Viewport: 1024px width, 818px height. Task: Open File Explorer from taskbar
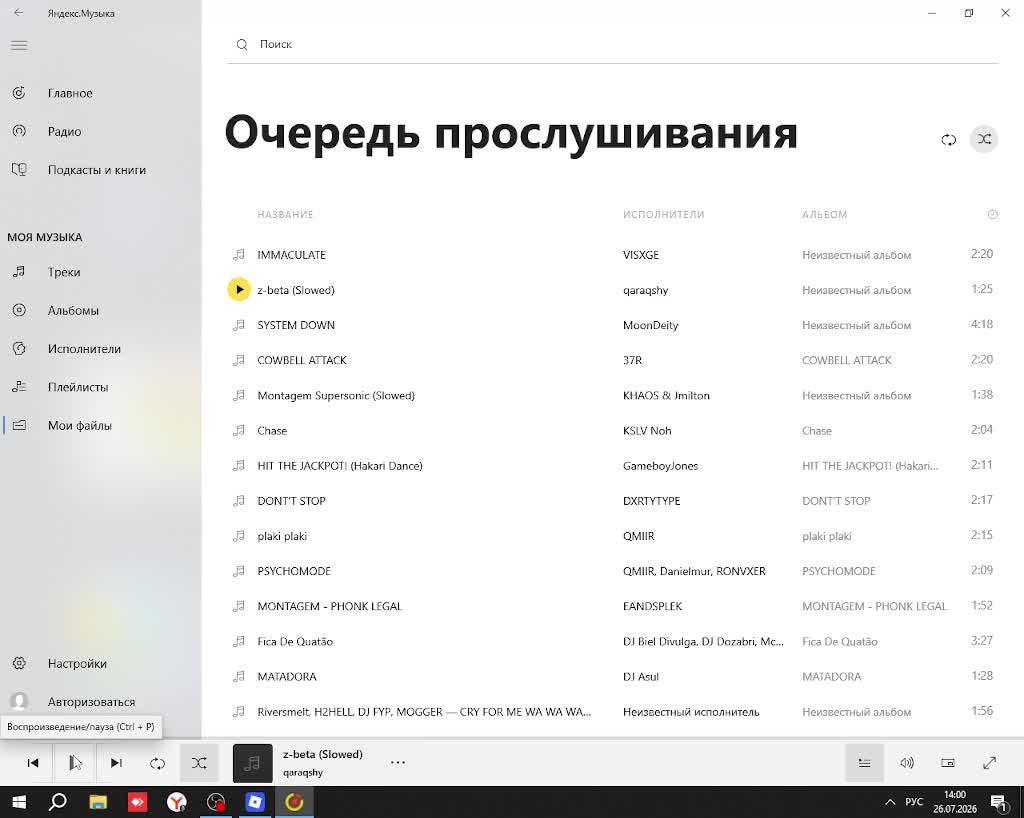(x=98, y=802)
